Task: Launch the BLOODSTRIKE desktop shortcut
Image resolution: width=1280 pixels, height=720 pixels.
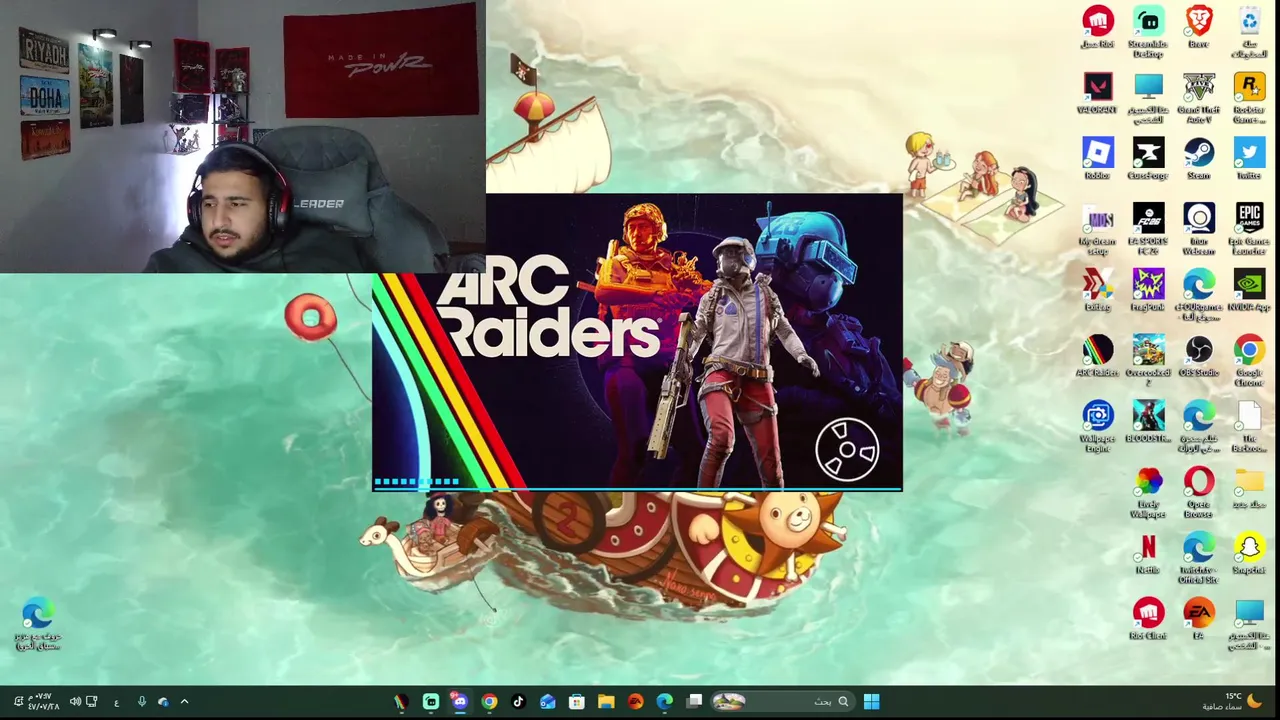Action: coord(1148,422)
